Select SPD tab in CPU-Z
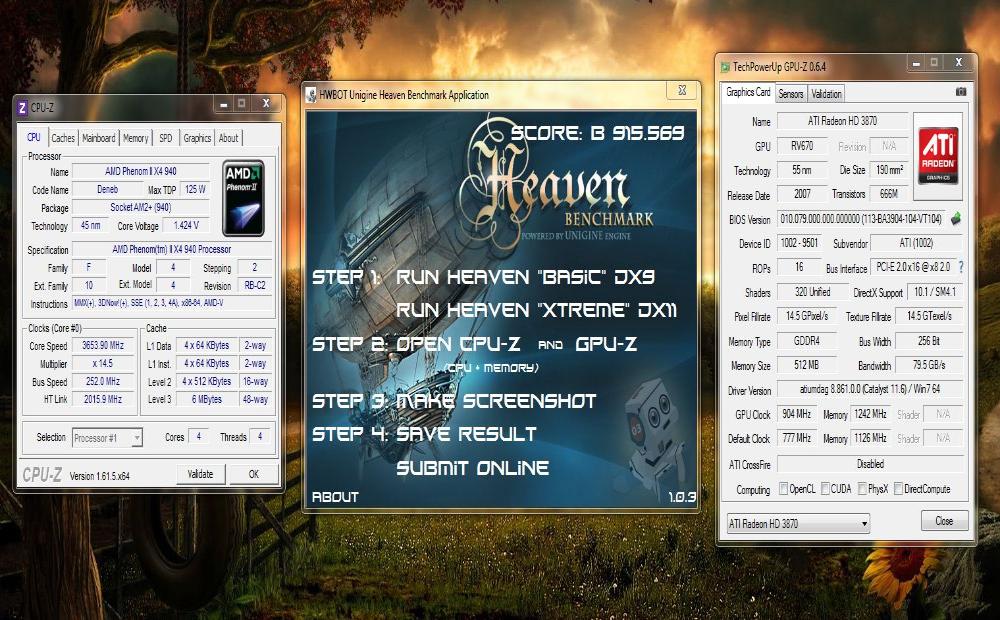This screenshot has width=1000, height=620. pos(166,138)
